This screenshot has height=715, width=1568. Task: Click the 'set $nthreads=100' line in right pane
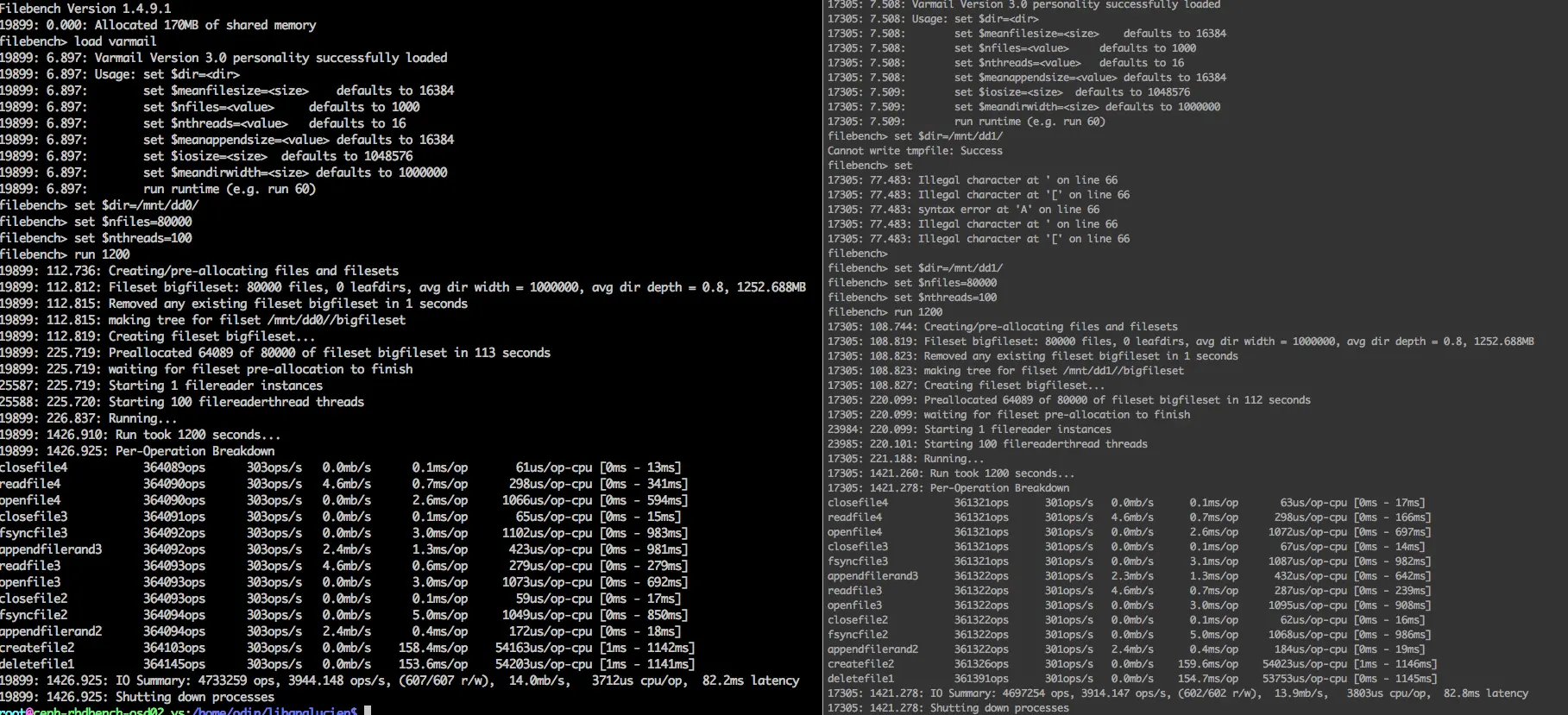tap(912, 298)
